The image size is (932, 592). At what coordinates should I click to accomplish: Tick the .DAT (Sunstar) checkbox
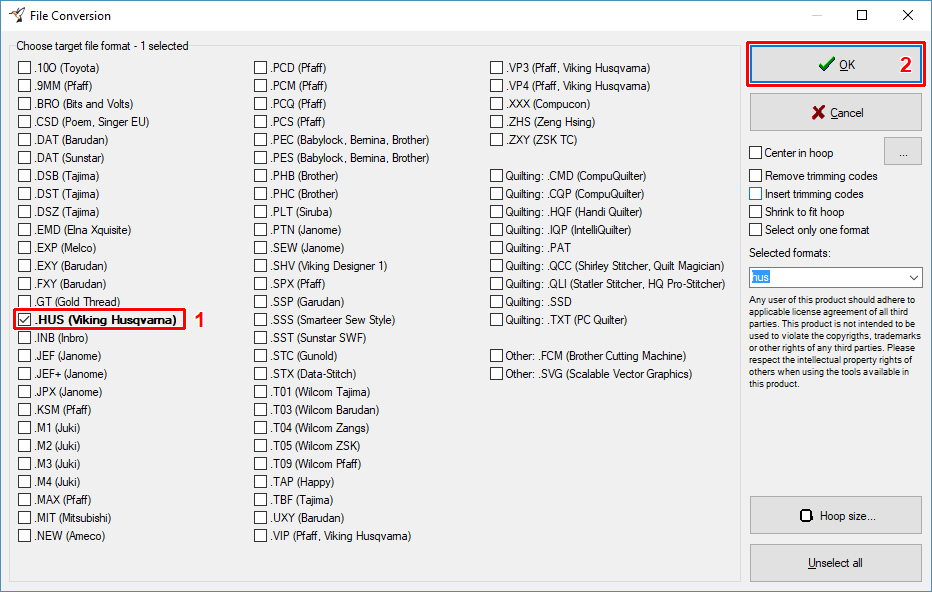(x=24, y=158)
